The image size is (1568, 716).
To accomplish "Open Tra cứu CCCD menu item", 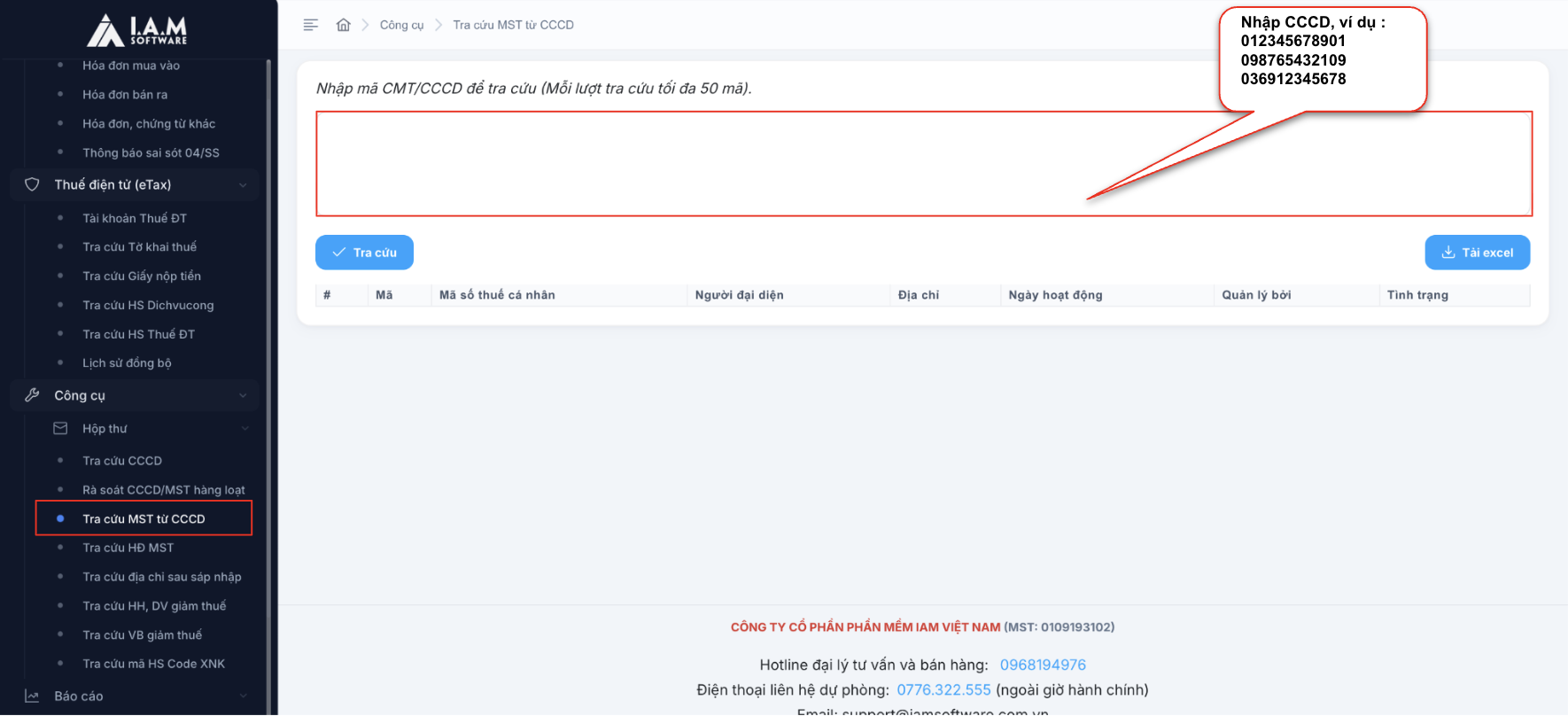I will point(122,461).
